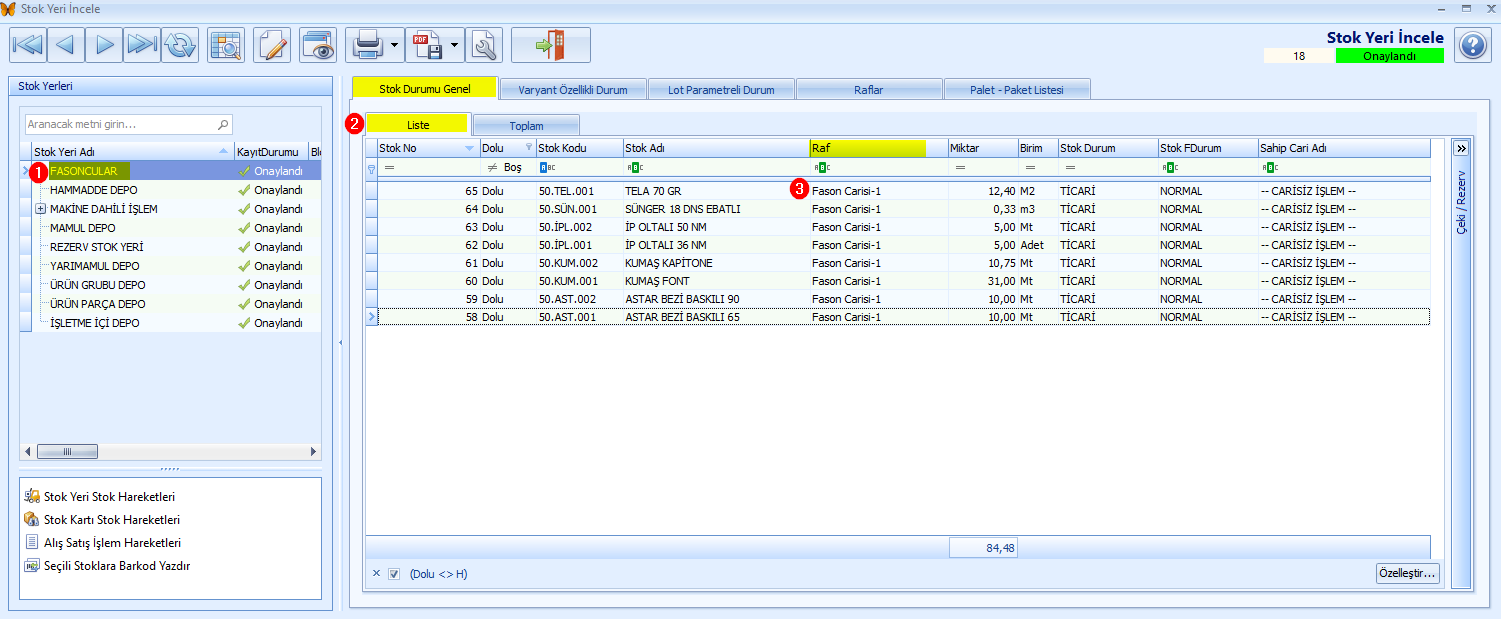Click the exit door button
The image size is (1501, 619).
(551, 45)
